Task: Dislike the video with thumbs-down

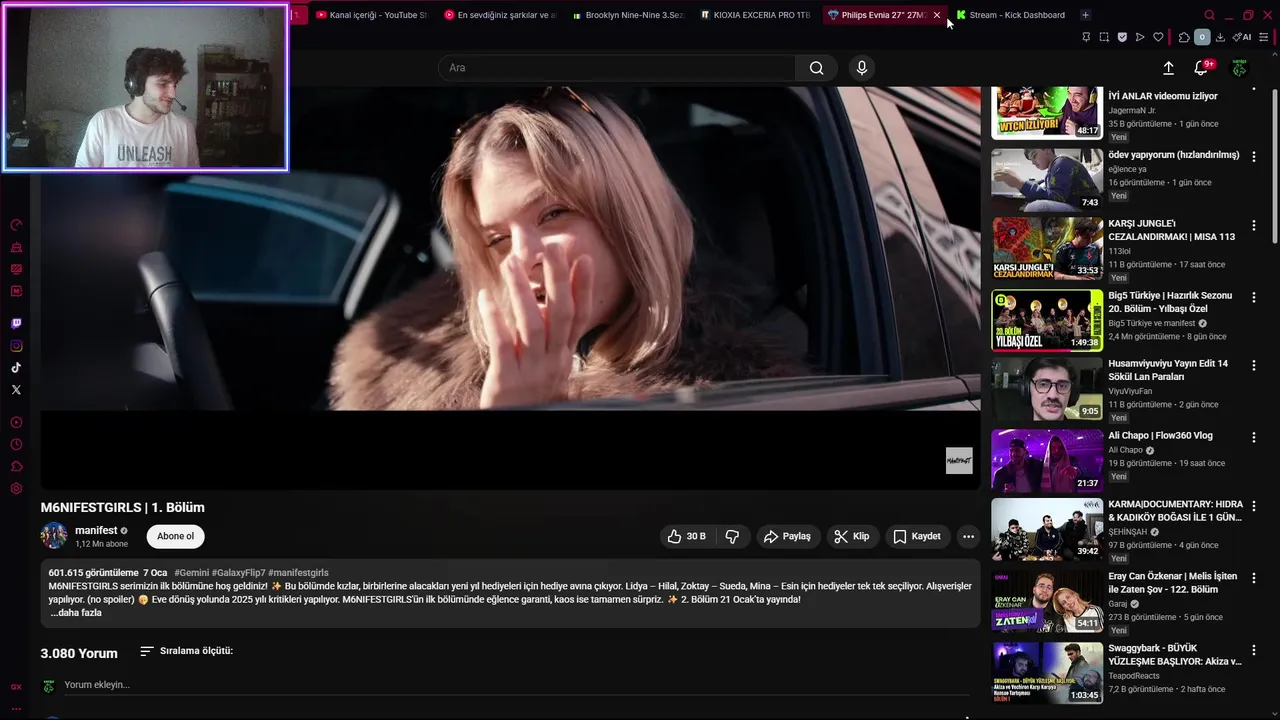Action: (732, 537)
